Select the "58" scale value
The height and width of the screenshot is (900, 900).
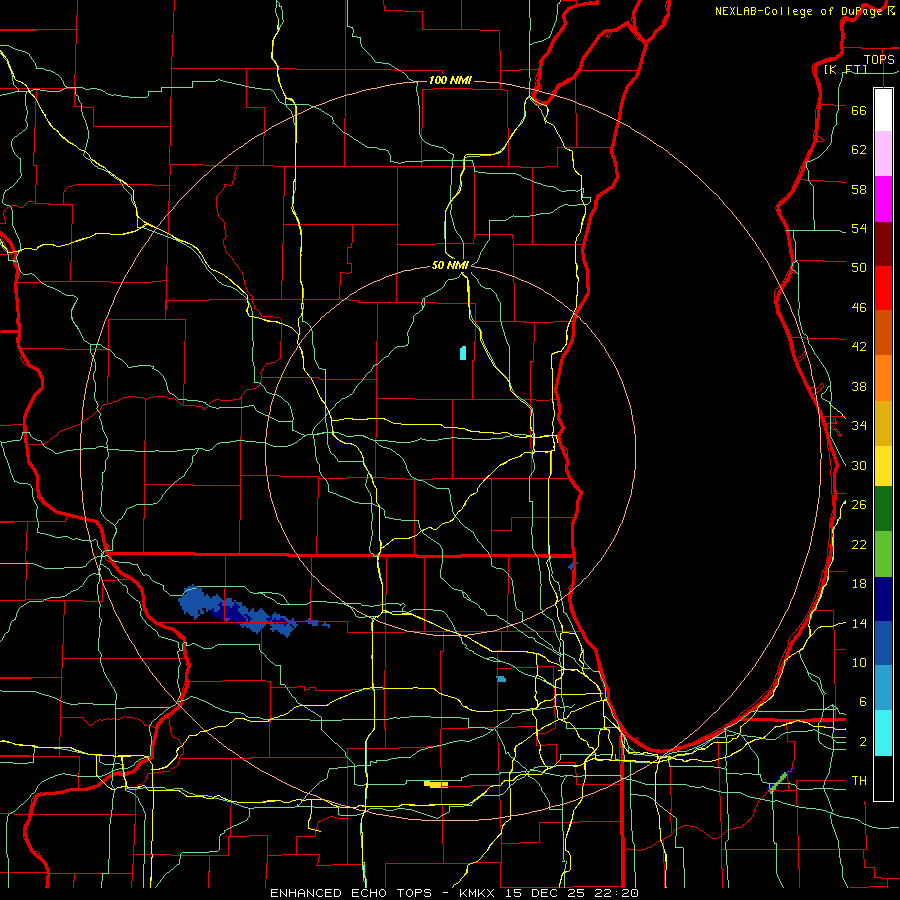(x=859, y=189)
